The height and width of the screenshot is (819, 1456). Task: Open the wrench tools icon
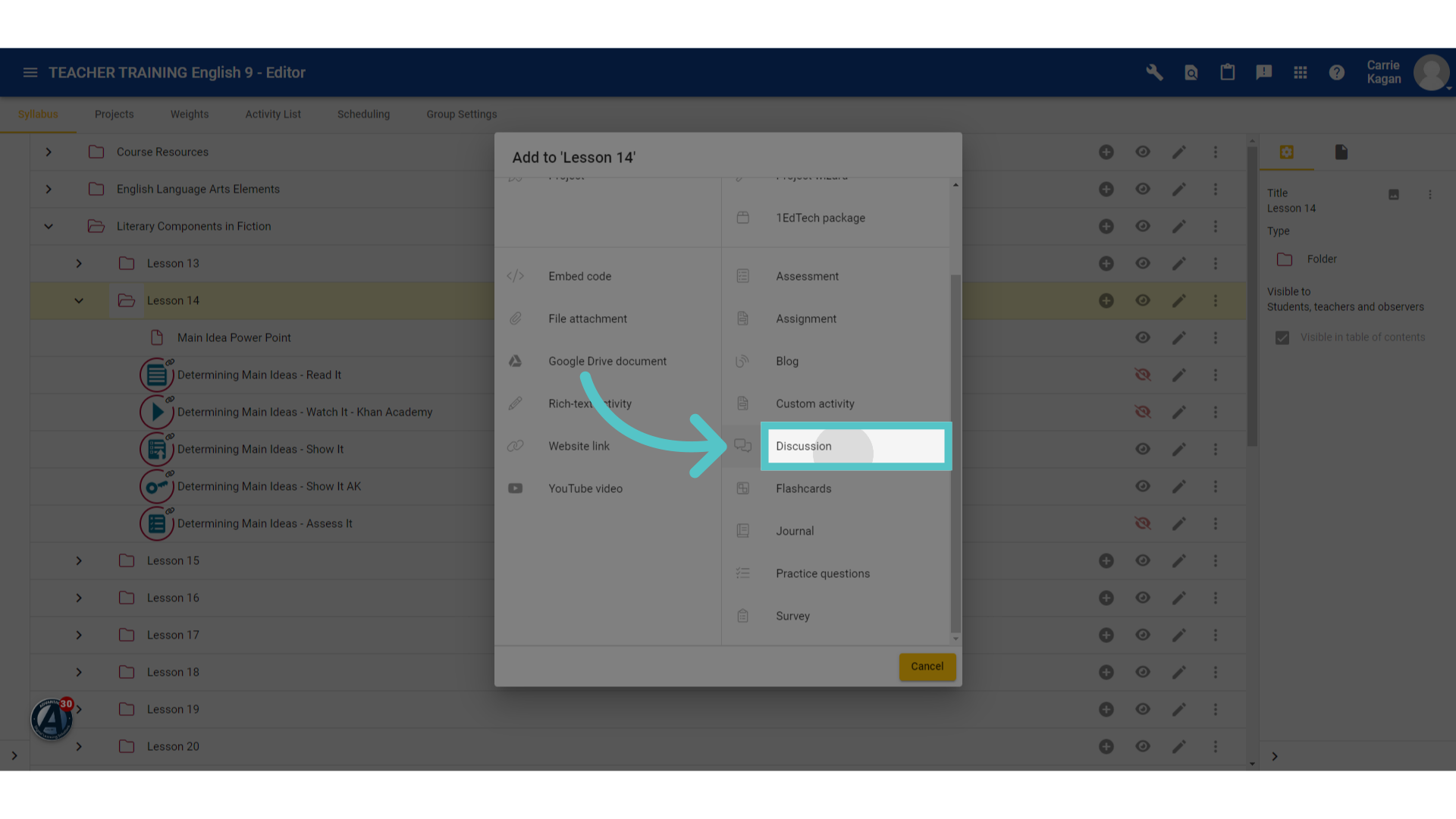point(1154,72)
